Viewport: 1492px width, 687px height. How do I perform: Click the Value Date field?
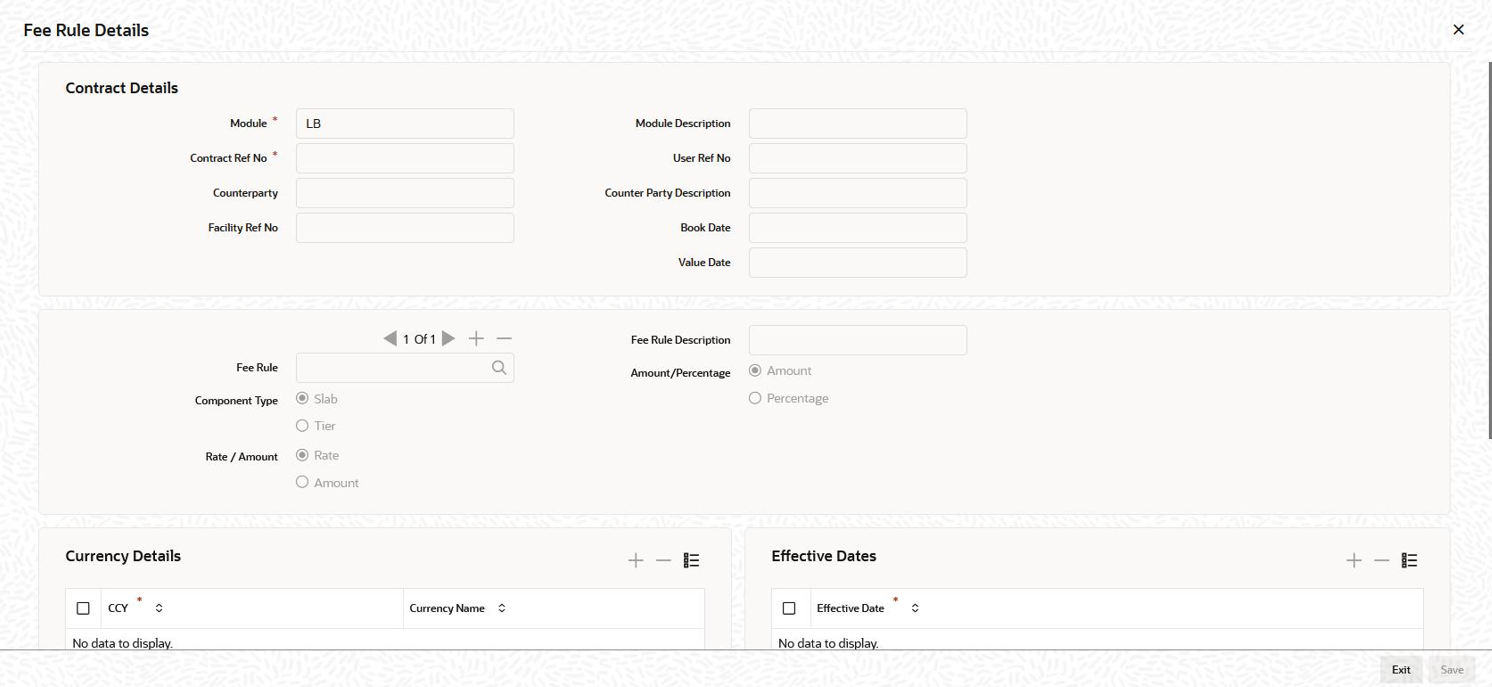pos(858,263)
